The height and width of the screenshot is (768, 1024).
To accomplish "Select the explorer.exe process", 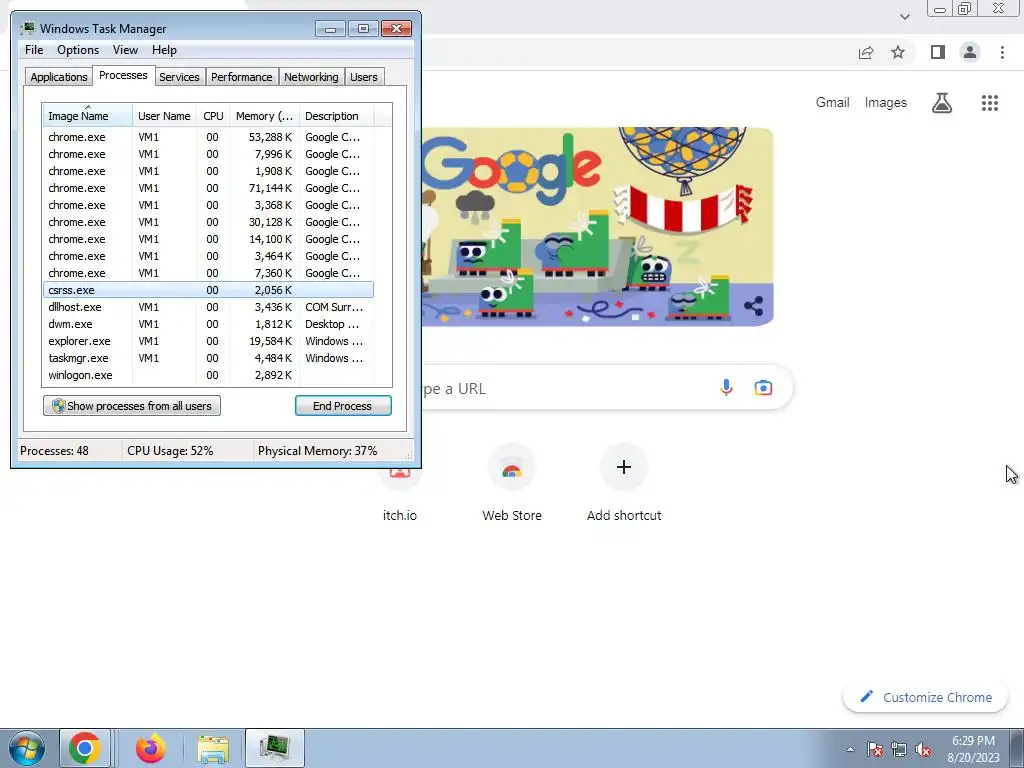I will 208,341.
